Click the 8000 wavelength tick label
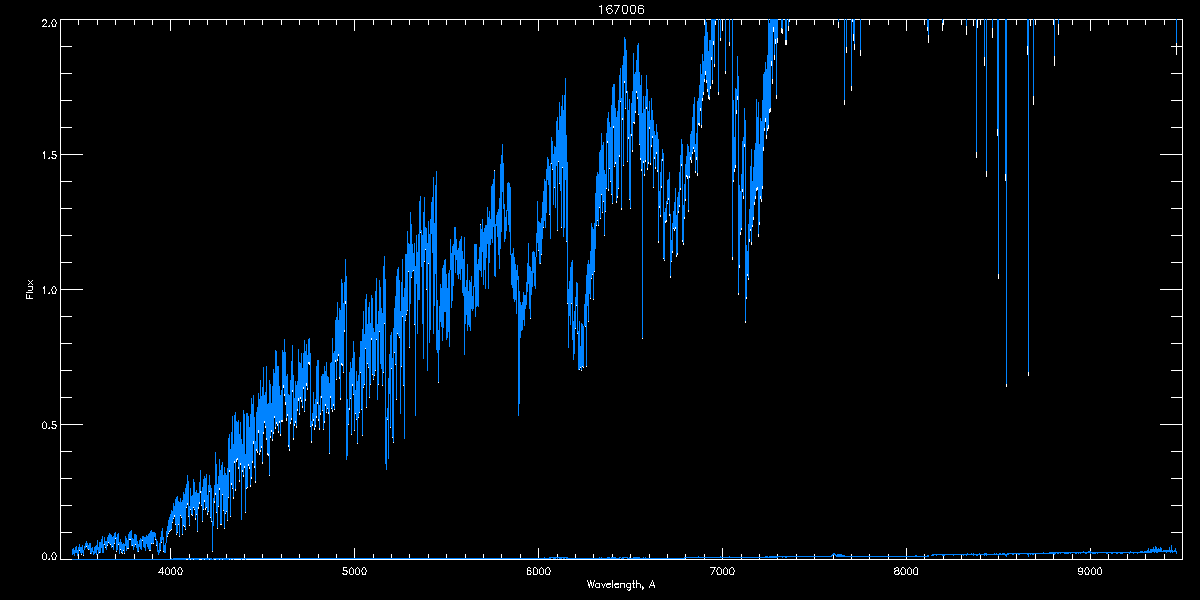 pyautogui.click(x=906, y=571)
